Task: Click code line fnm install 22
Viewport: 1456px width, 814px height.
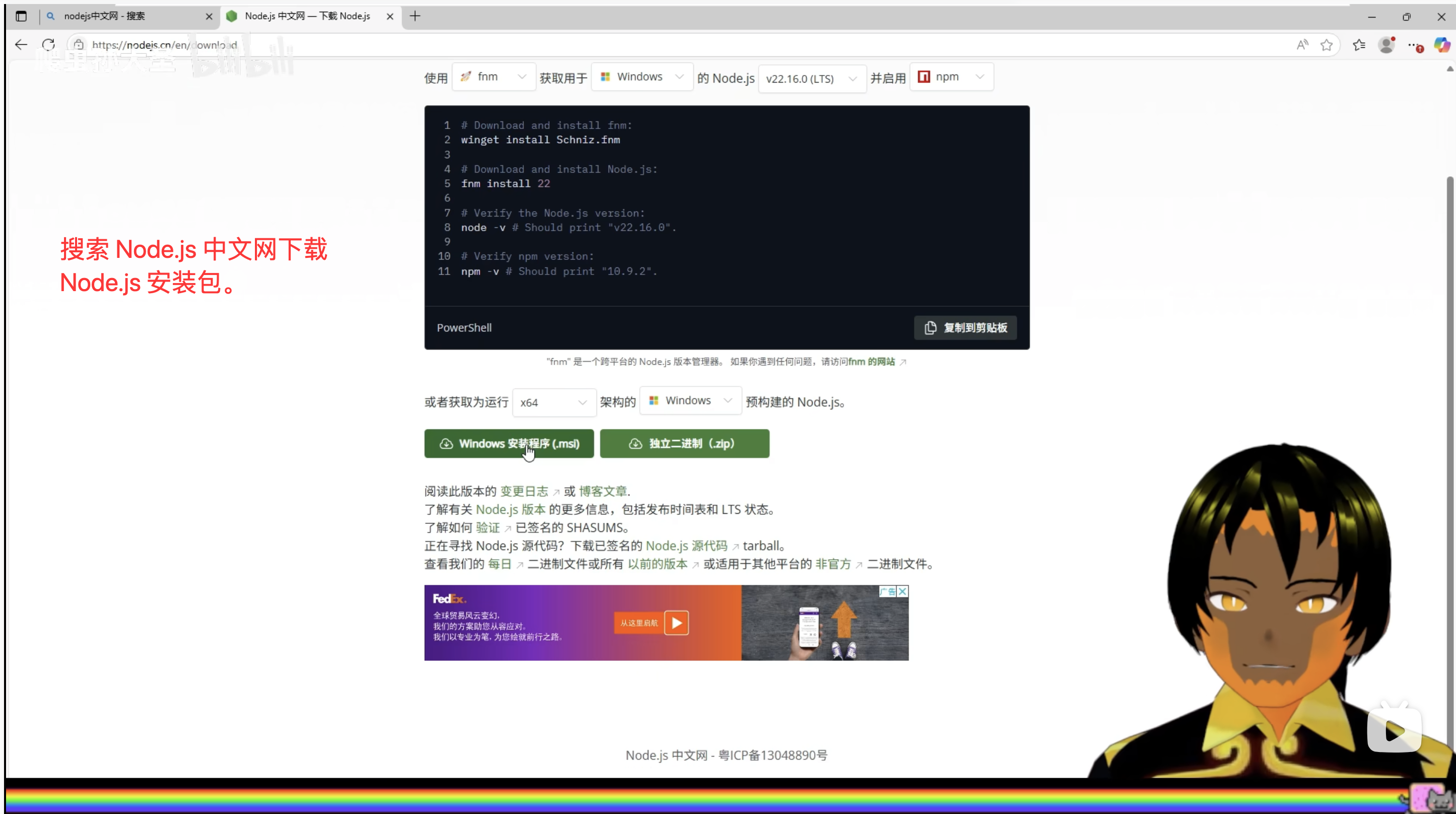Action: pyautogui.click(x=505, y=184)
